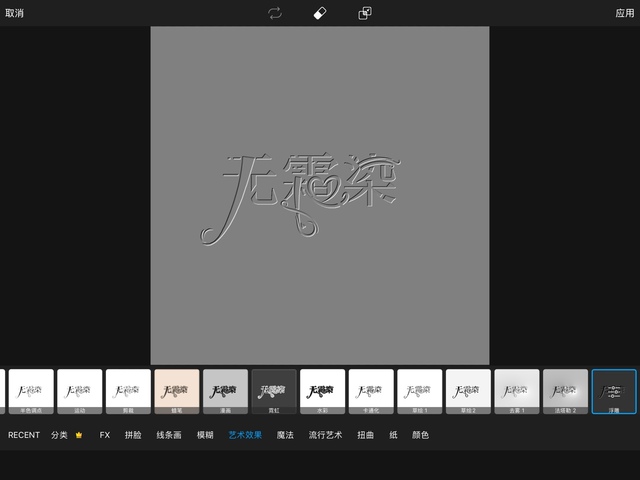Choose the 草绘 1 sketch thumbnail
Viewport: 640px width, 480px height.
point(420,391)
